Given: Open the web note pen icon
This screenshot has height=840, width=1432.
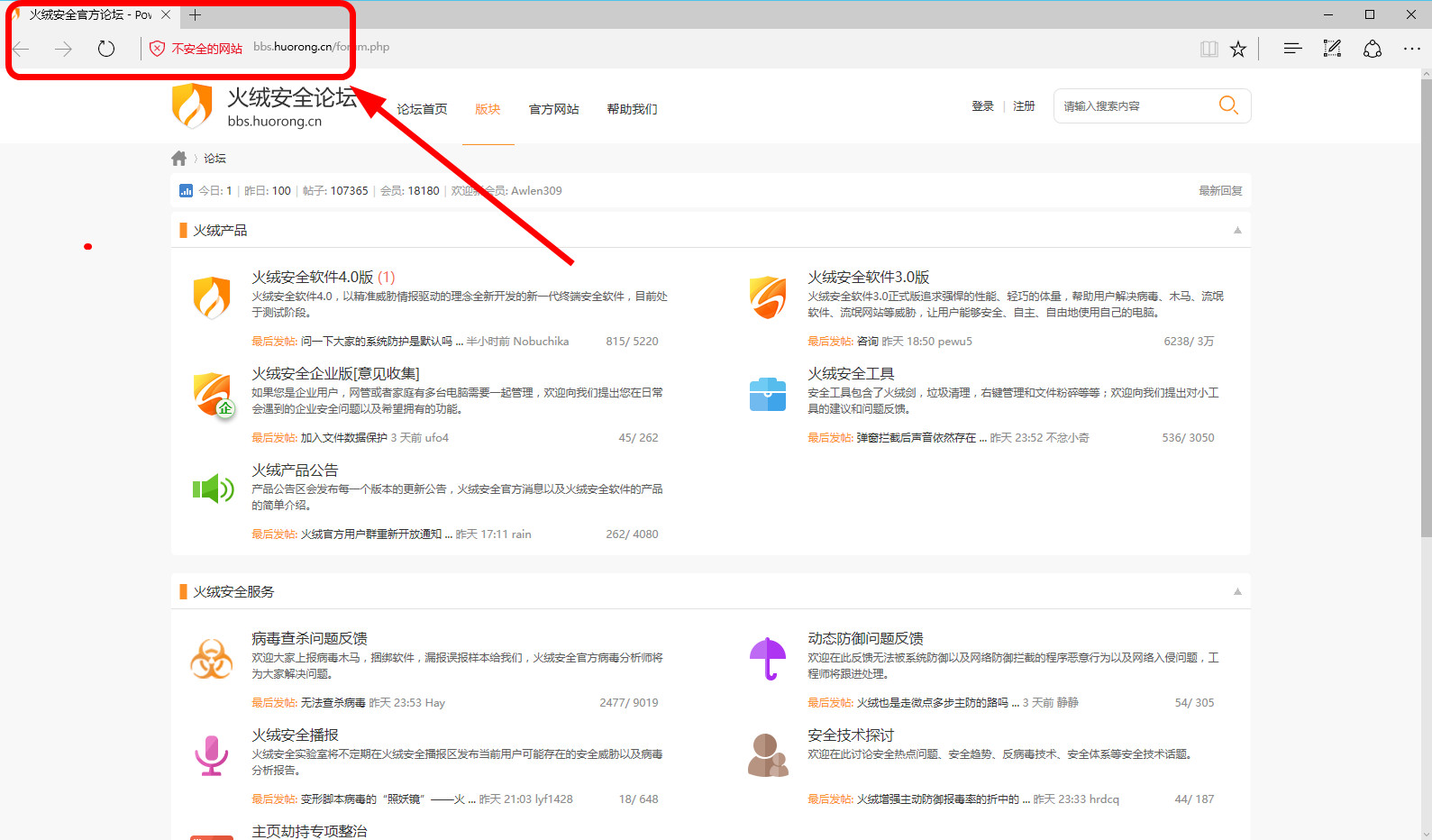Looking at the screenshot, I should tap(1332, 49).
